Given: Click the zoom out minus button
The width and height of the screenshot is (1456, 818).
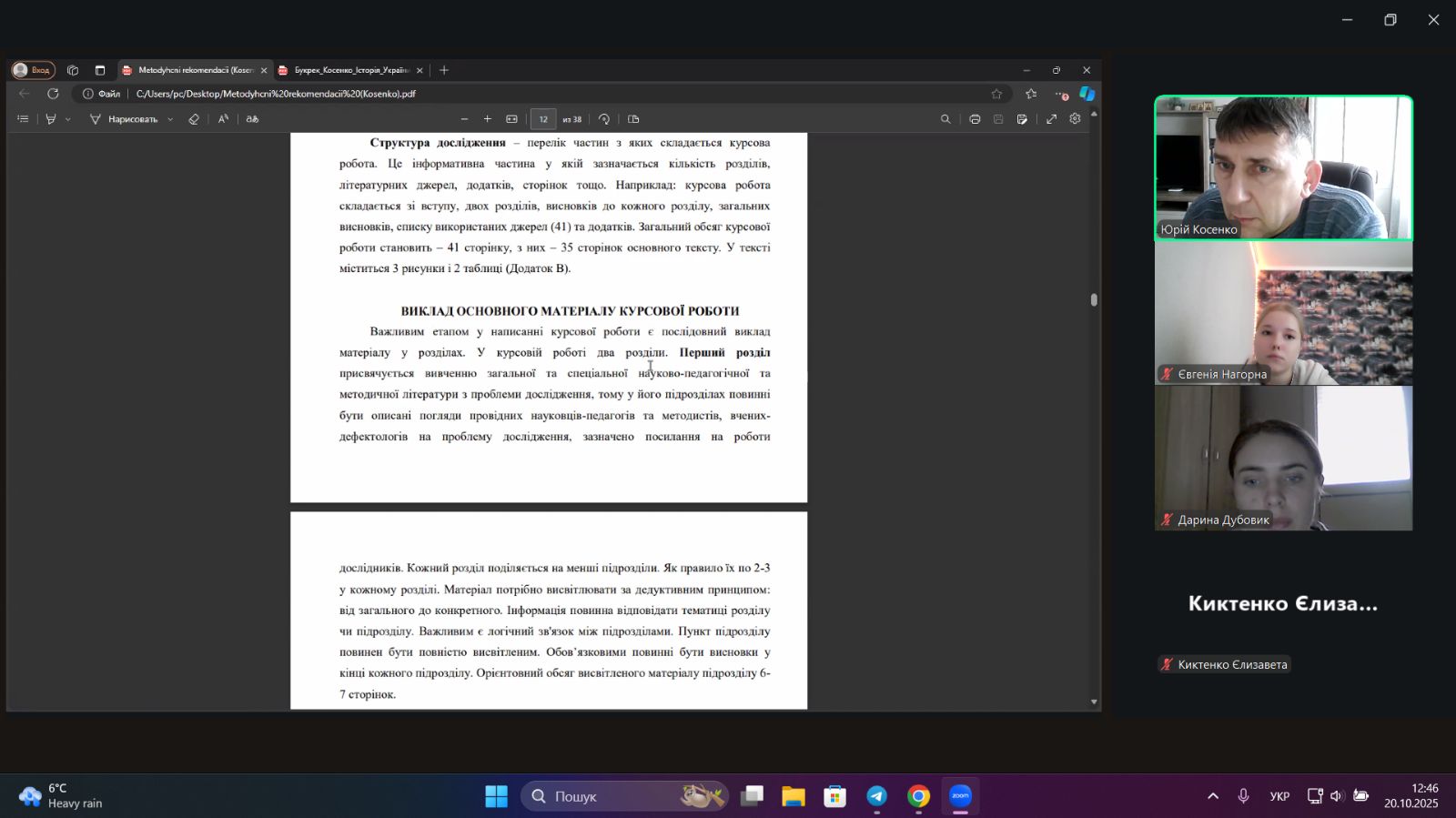Looking at the screenshot, I should tap(464, 119).
